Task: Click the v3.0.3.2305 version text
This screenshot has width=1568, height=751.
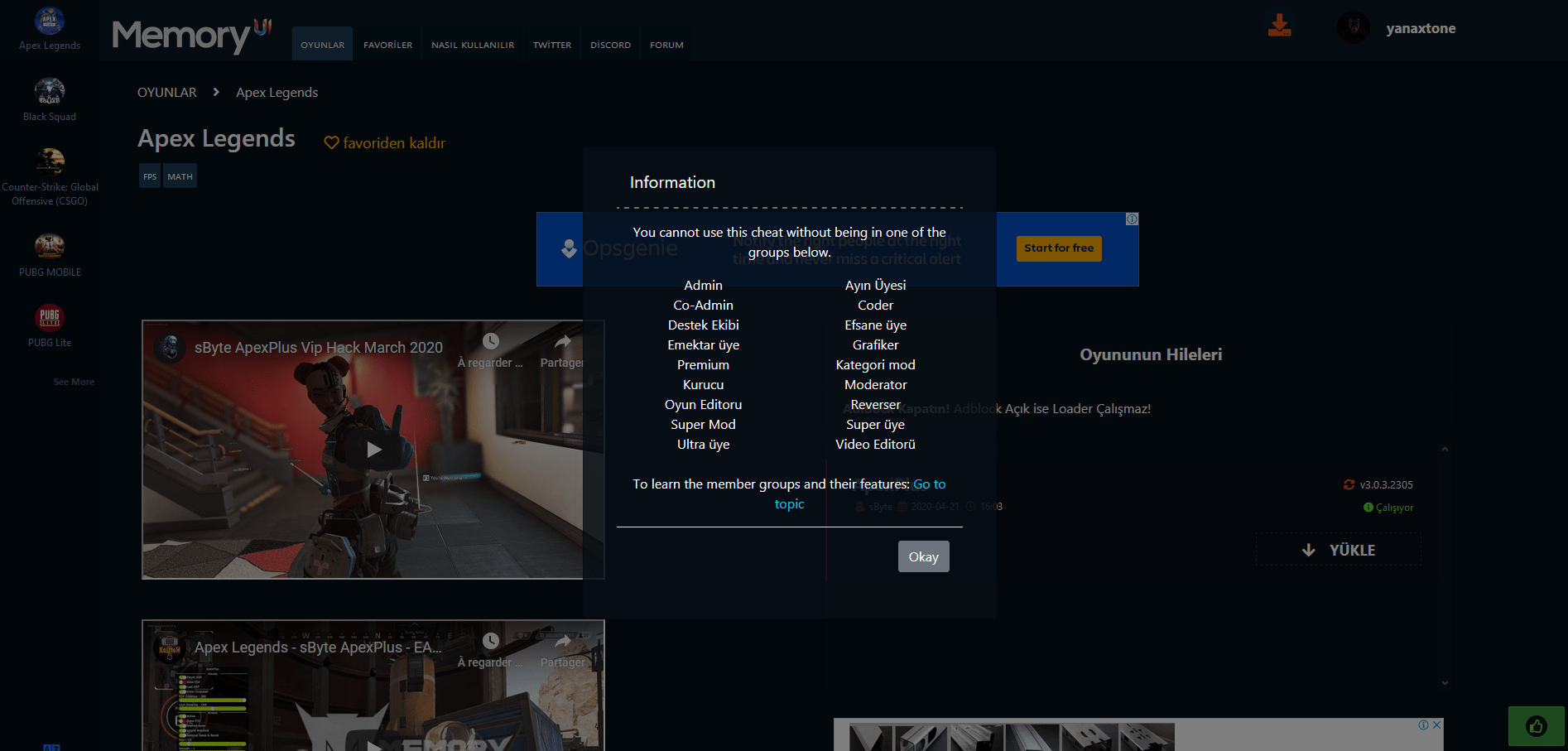Action: 1386,485
